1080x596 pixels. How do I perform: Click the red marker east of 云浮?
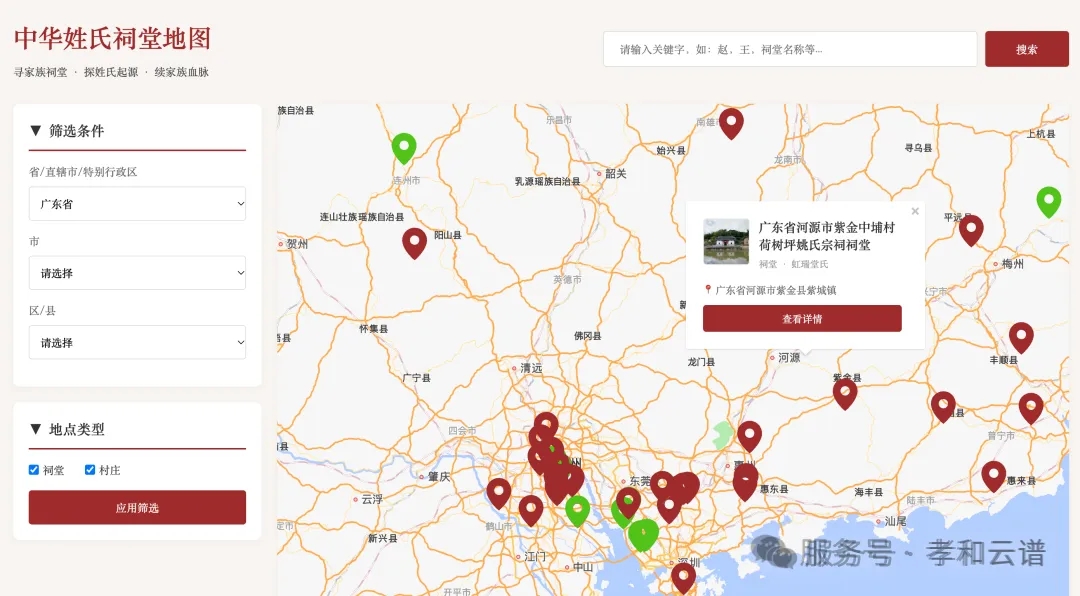pyautogui.click(x=499, y=493)
